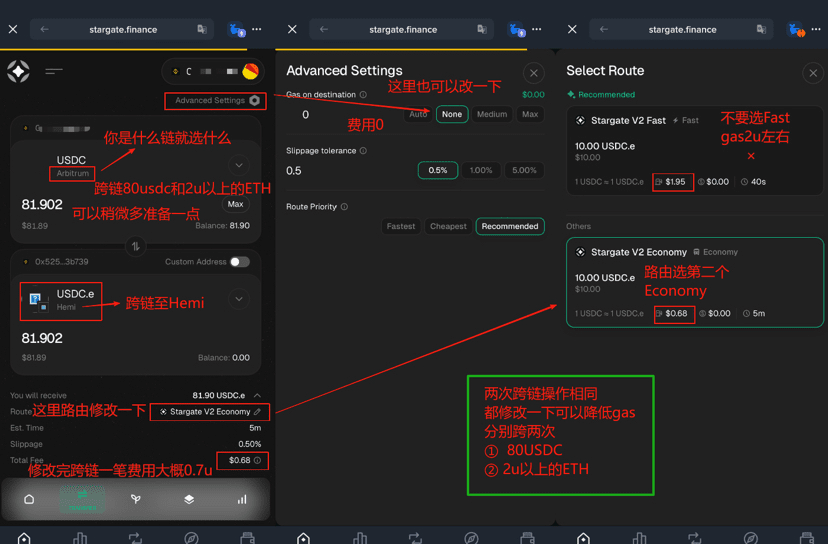Open the three-dot menu in the right panel

(x=816, y=30)
